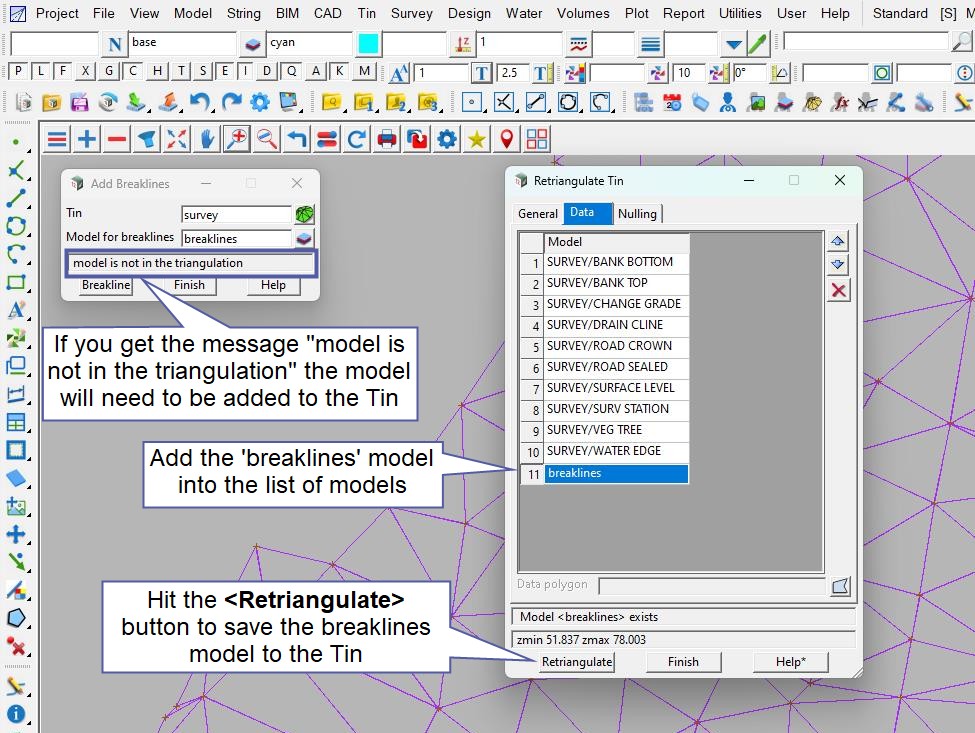This screenshot has width=975, height=733.
Task: Open the blue dropdown arrow in top toolbar
Action: click(733, 44)
